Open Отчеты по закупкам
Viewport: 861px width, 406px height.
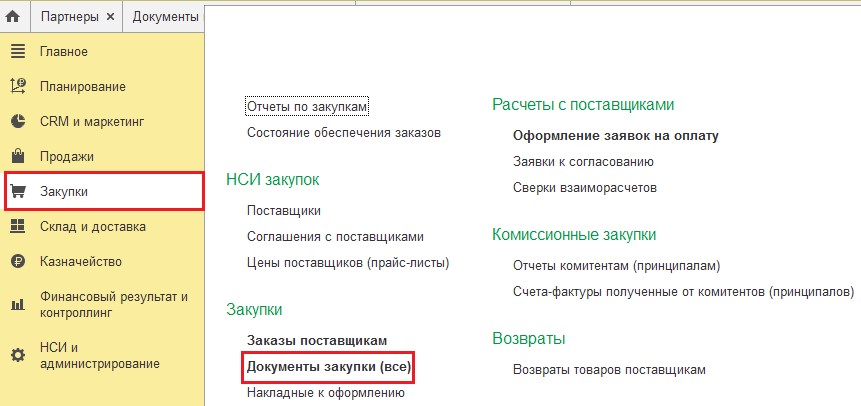306,107
